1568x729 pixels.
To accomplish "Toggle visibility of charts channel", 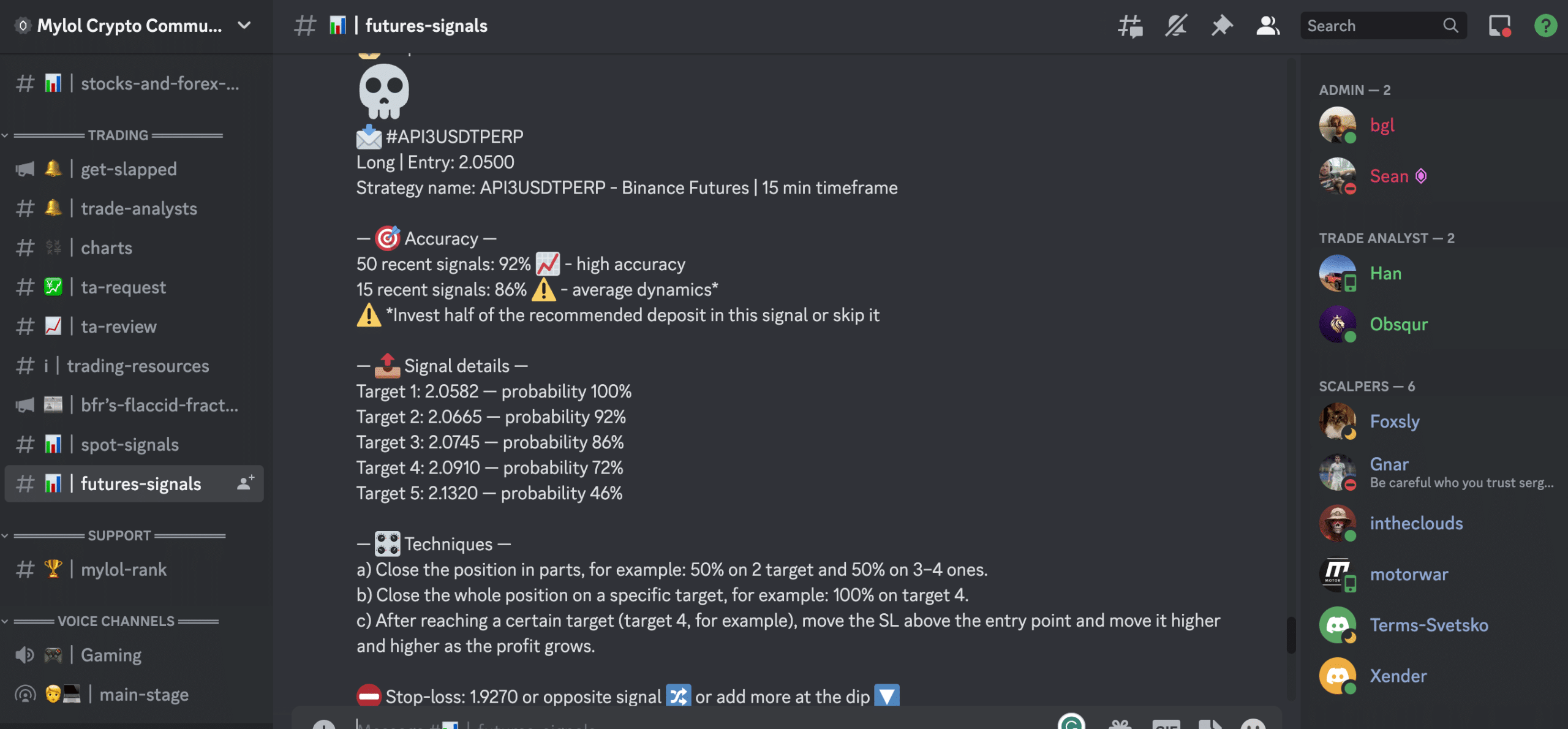I will click(x=106, y=247).
